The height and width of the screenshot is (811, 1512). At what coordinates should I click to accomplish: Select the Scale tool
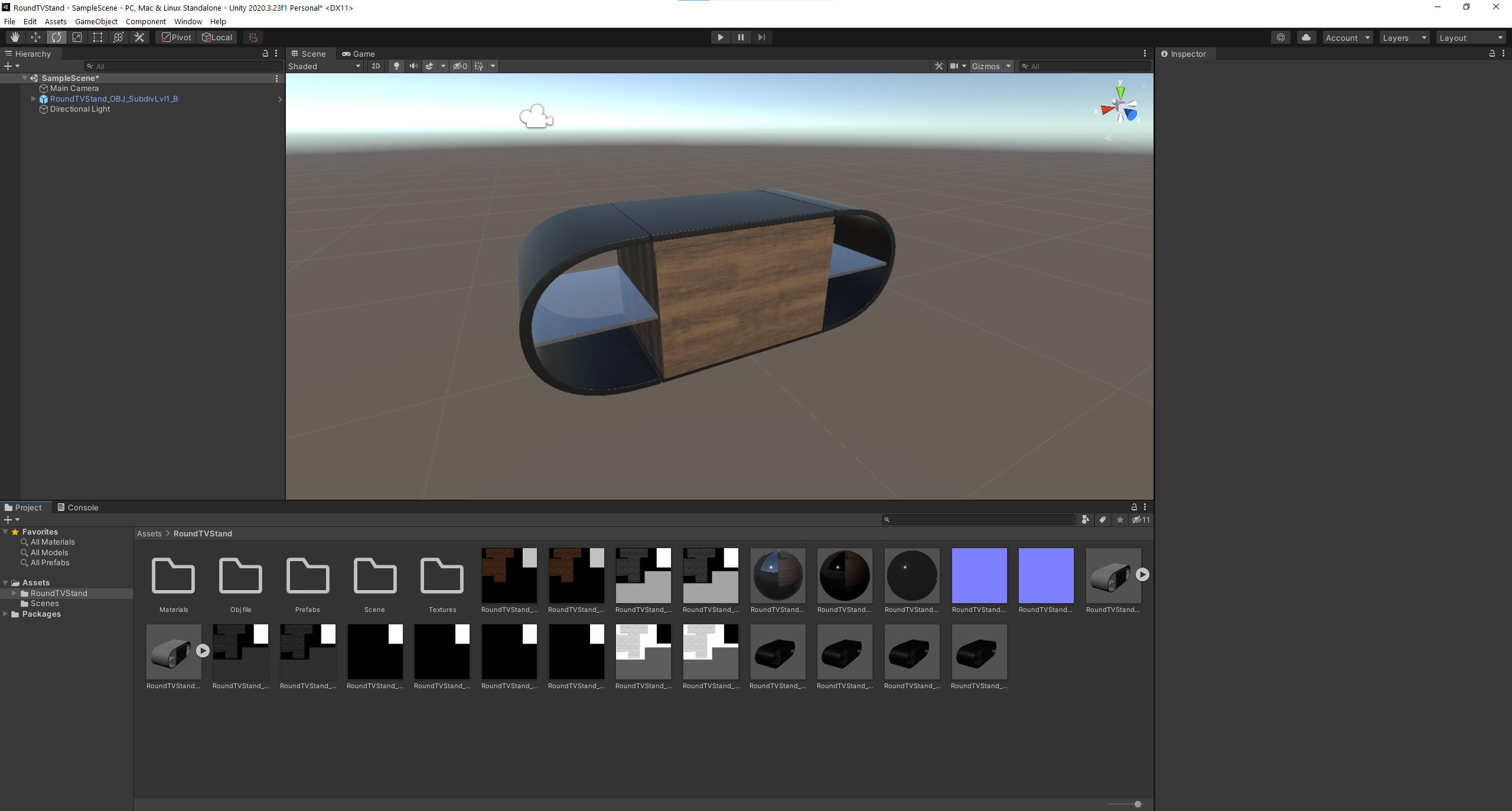pos(77,37)
